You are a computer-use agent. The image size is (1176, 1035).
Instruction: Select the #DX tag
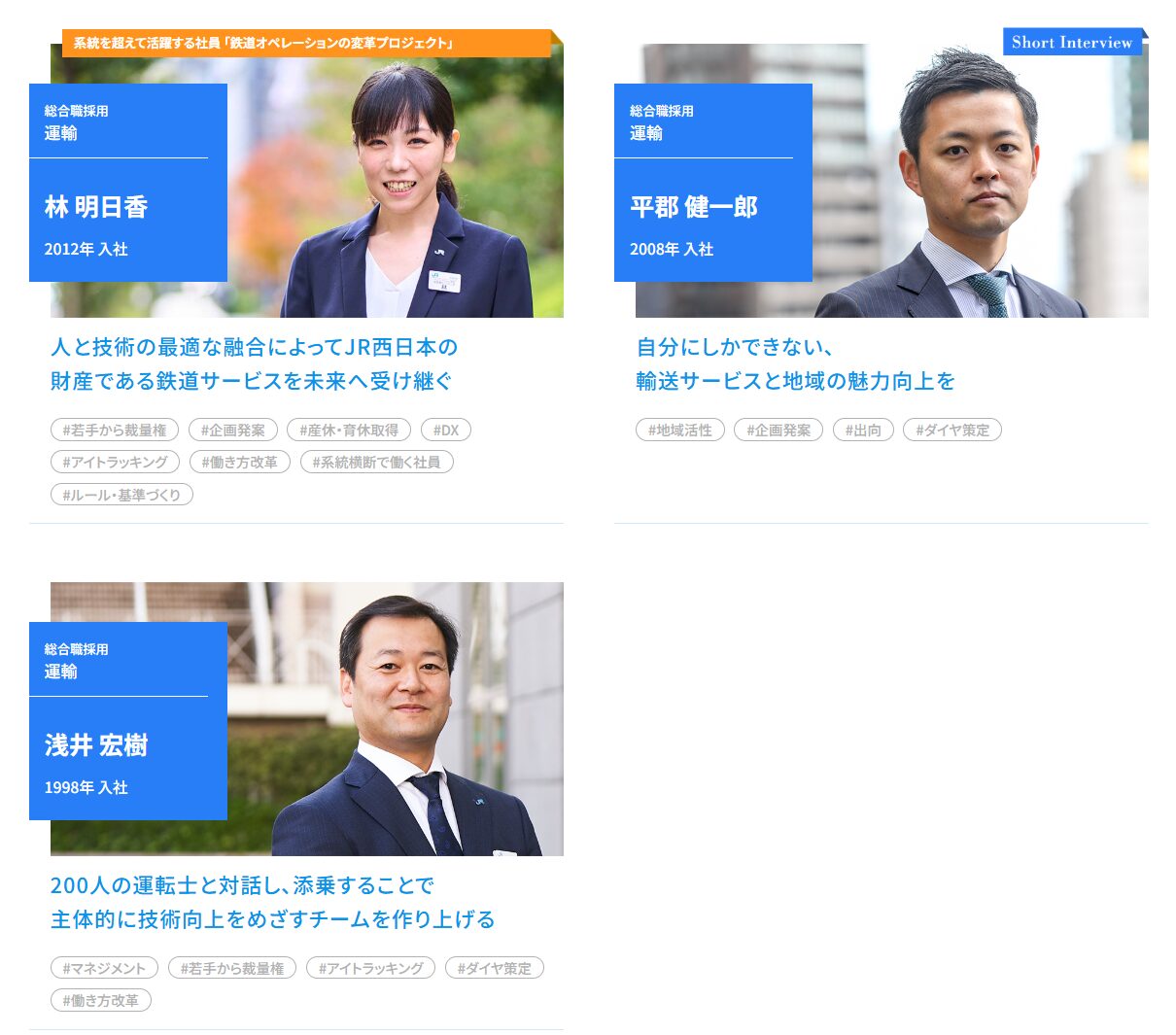pos(446,430)
